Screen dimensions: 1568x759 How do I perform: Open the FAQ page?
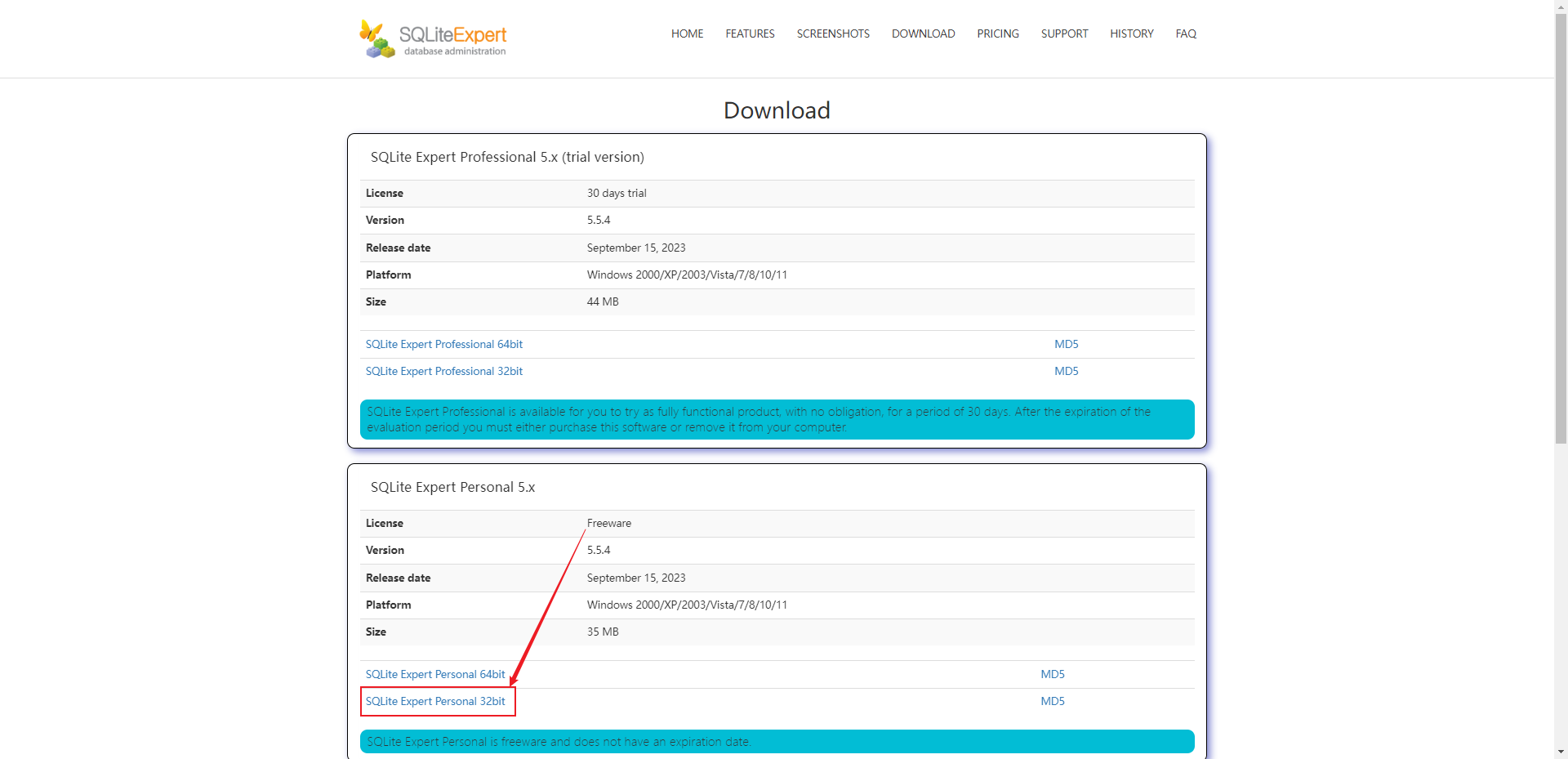(1186, 33)
